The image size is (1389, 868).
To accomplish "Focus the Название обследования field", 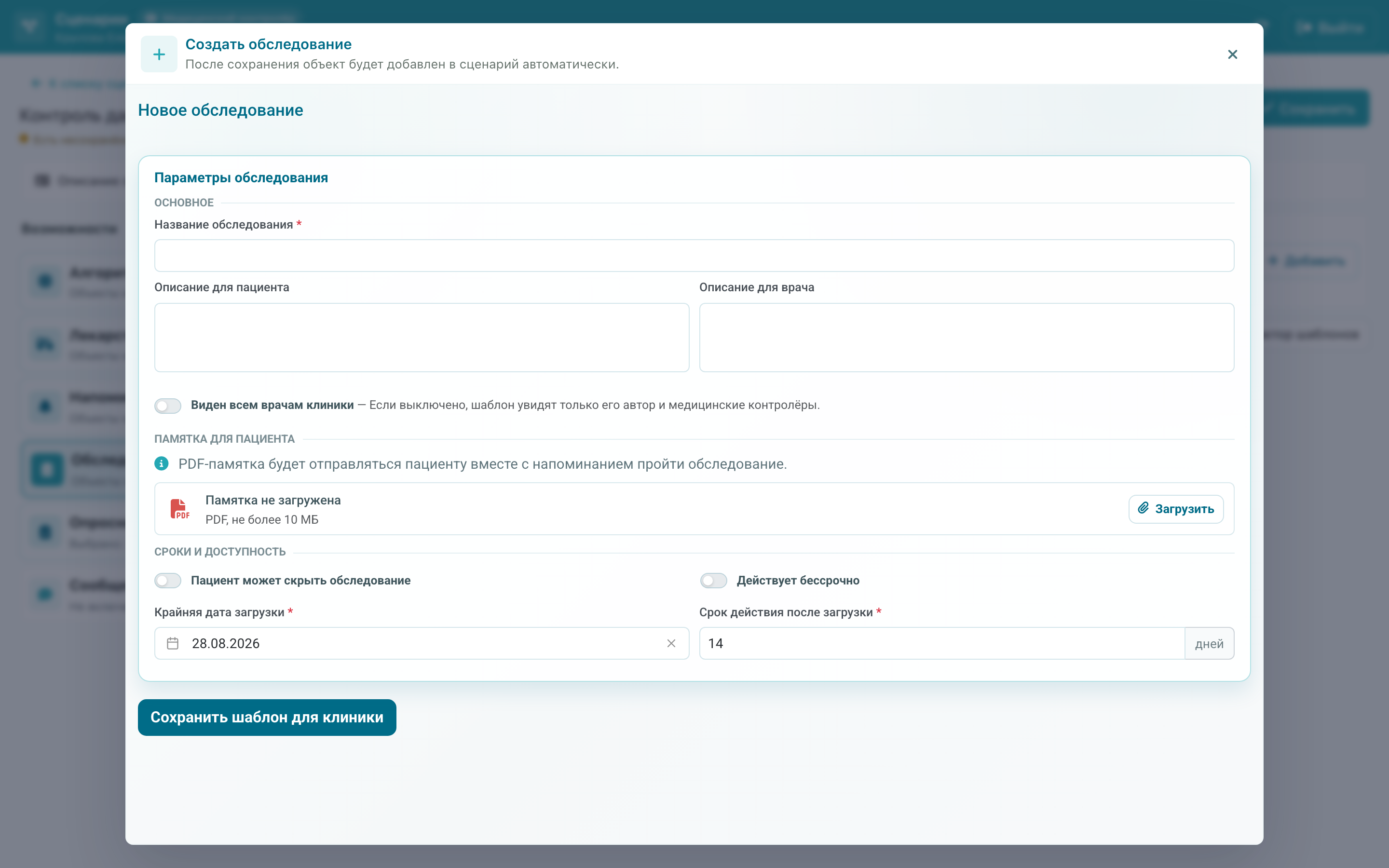I will pyautogui.click(x=694, y=256).
